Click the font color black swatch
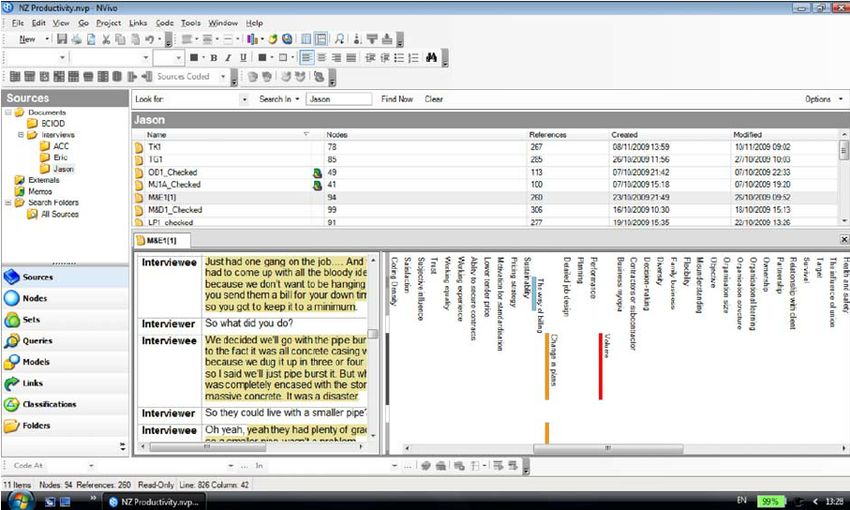Screen dimensions: 850x510 click(194, 57)
